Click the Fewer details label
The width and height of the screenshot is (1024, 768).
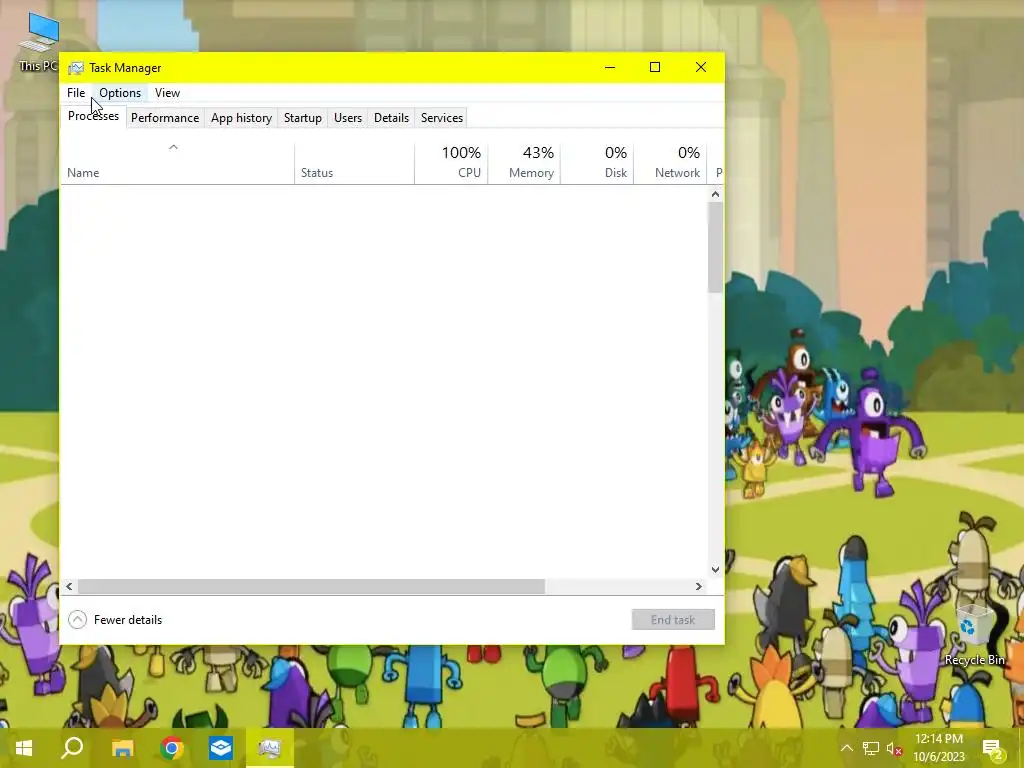pos(128,620)
